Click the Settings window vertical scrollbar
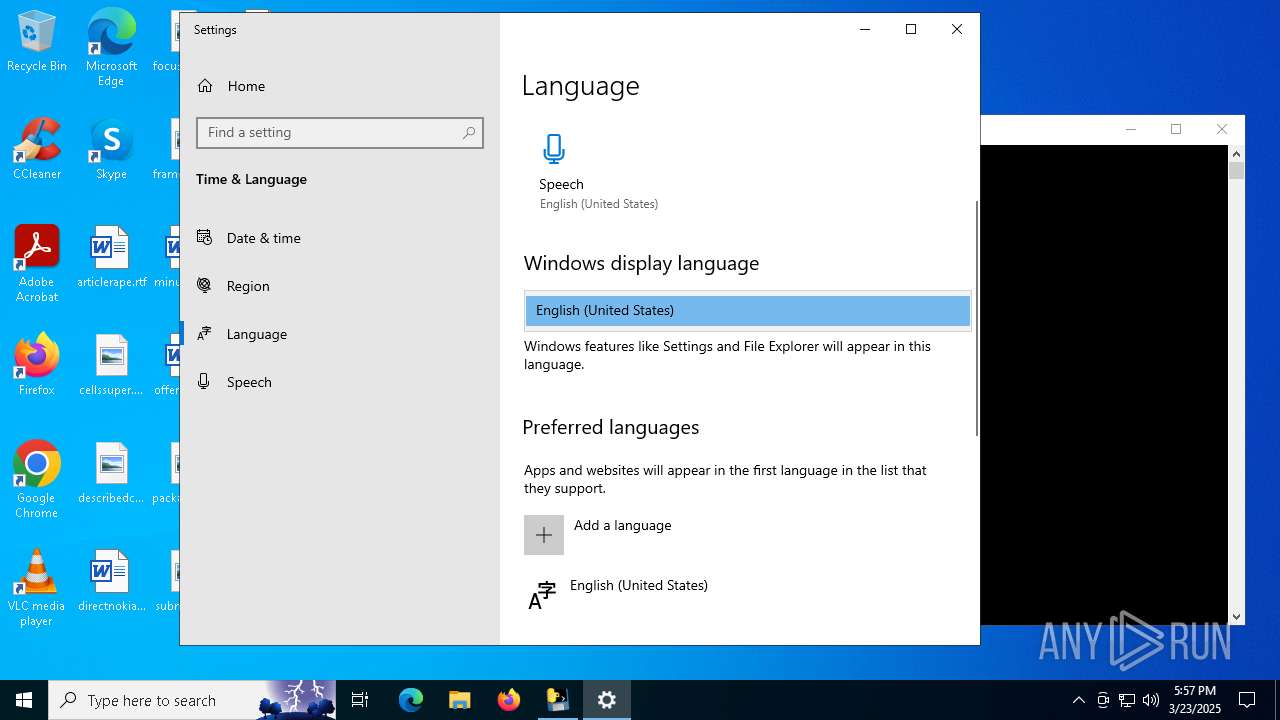The width and height of the screenshot is (1280, 720). [x=976, y=318]
